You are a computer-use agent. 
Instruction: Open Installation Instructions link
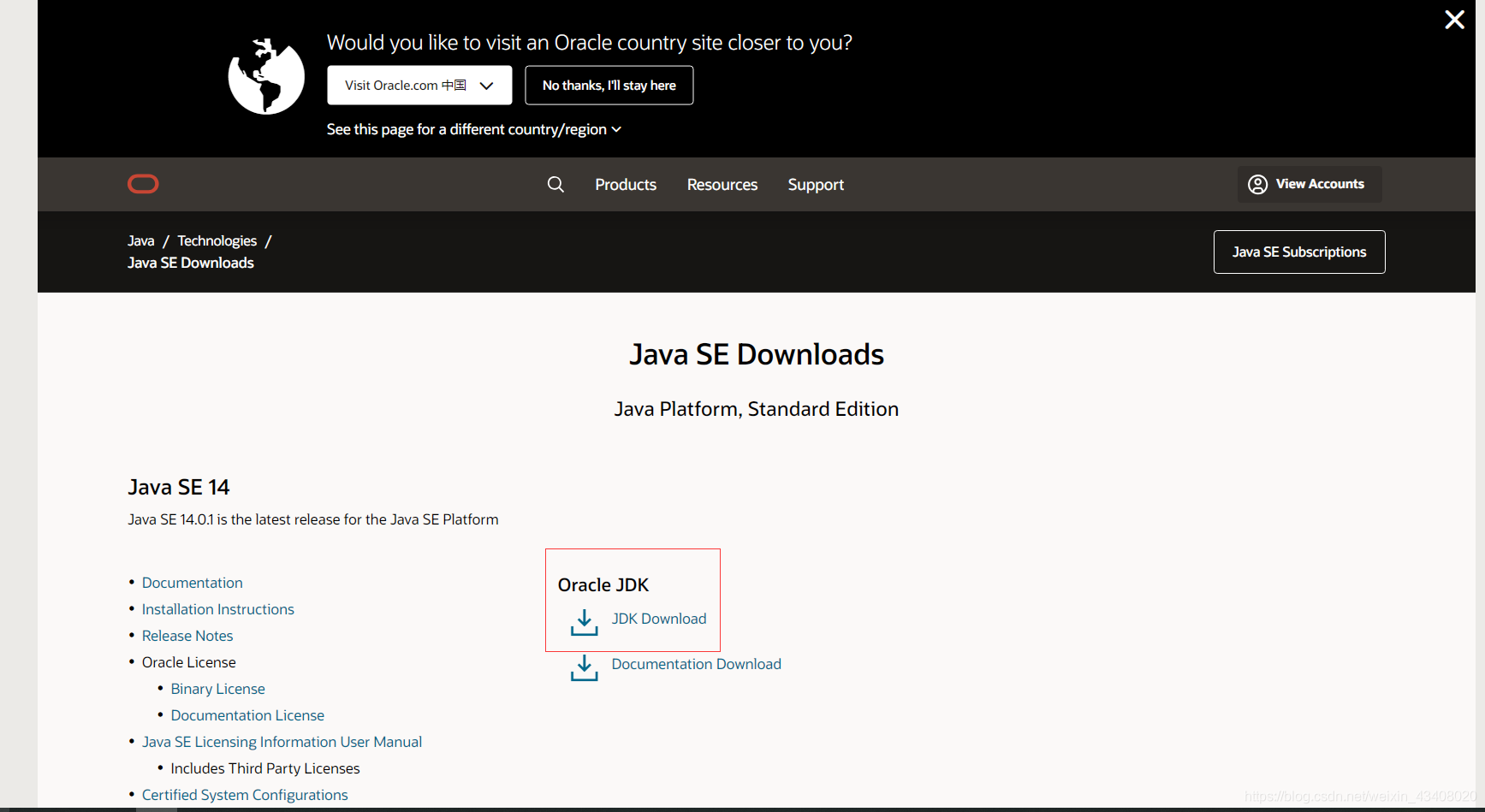click(x=218, y=609)
